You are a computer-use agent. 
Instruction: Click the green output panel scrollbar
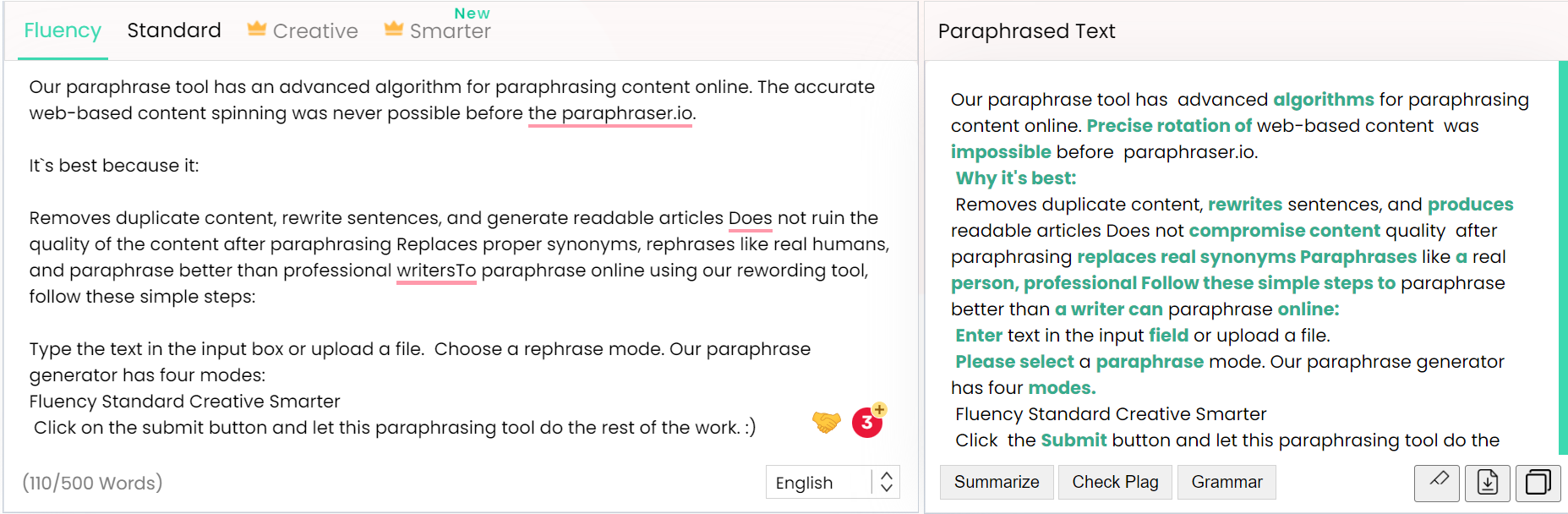1563,258
